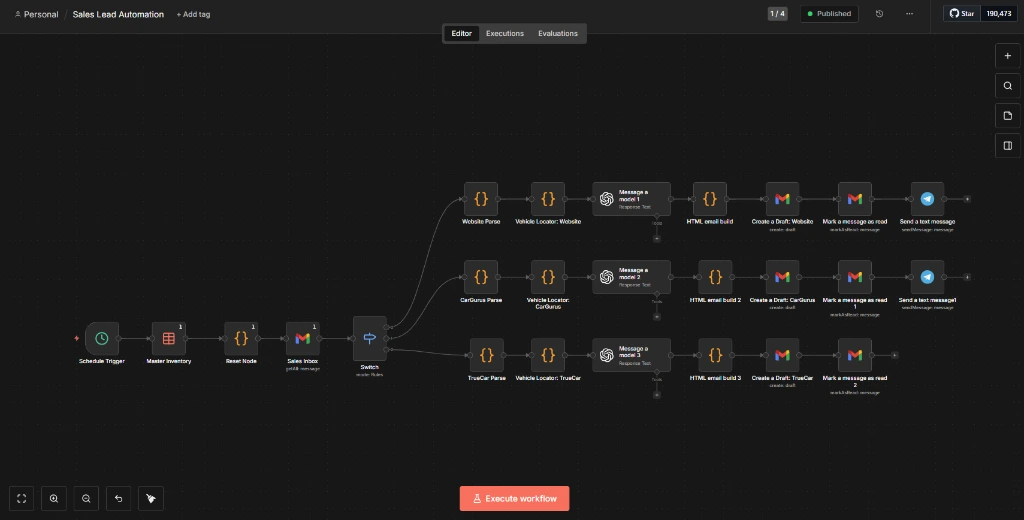Image resolution: width=1024 pixels, height=520 pixels.
Task: Click the trigger lightning bolt indicator
Action: click(x=76, y=338)
